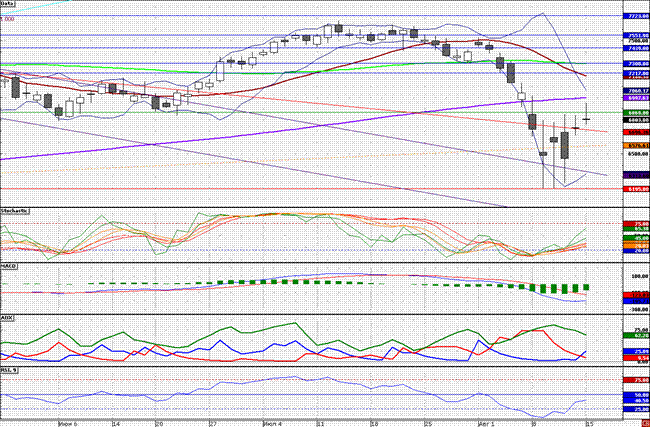Click the Stochastic 75.00 red level tag
Image resolution: width=650 pixels, height=427 pixels.
(638, 224)
